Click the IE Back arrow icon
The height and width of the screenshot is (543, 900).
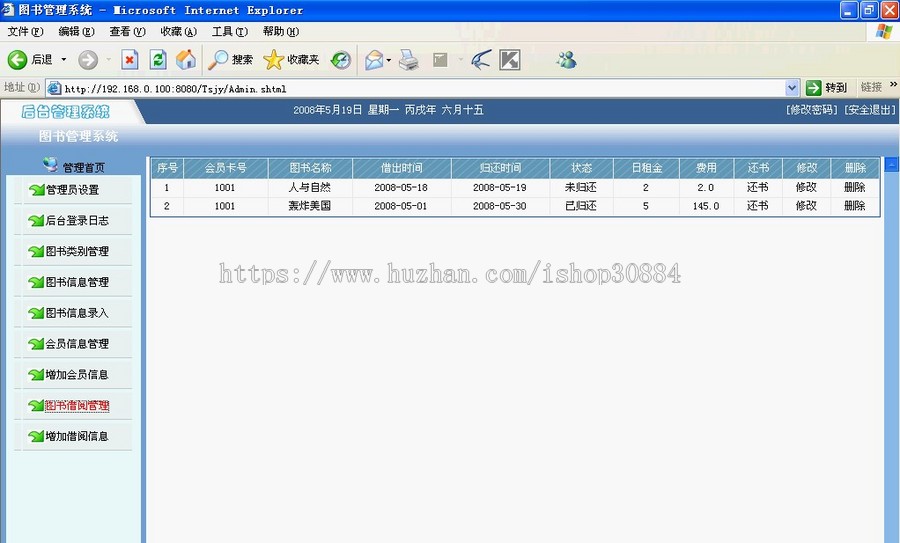pyautogui.click(x=17, y=60)
